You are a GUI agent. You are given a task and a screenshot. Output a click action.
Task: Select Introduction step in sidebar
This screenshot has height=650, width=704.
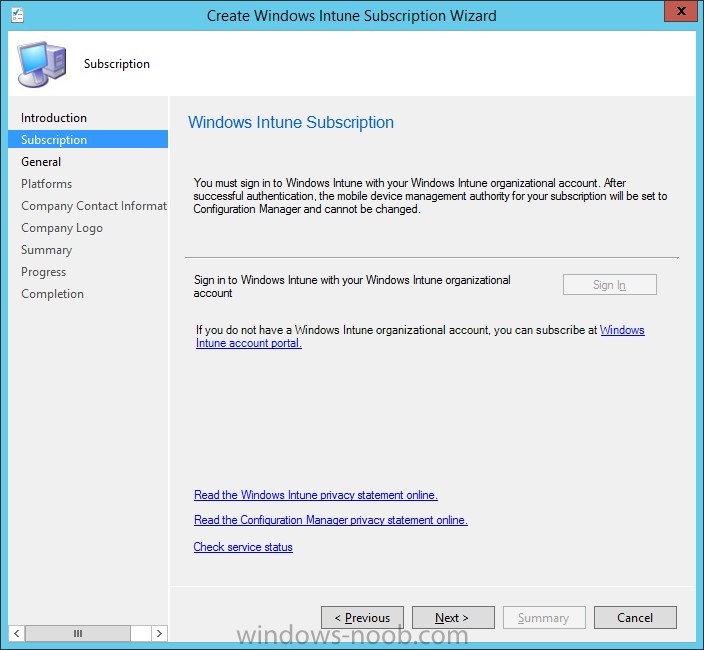pyautogui.click(x=54, y=118)
